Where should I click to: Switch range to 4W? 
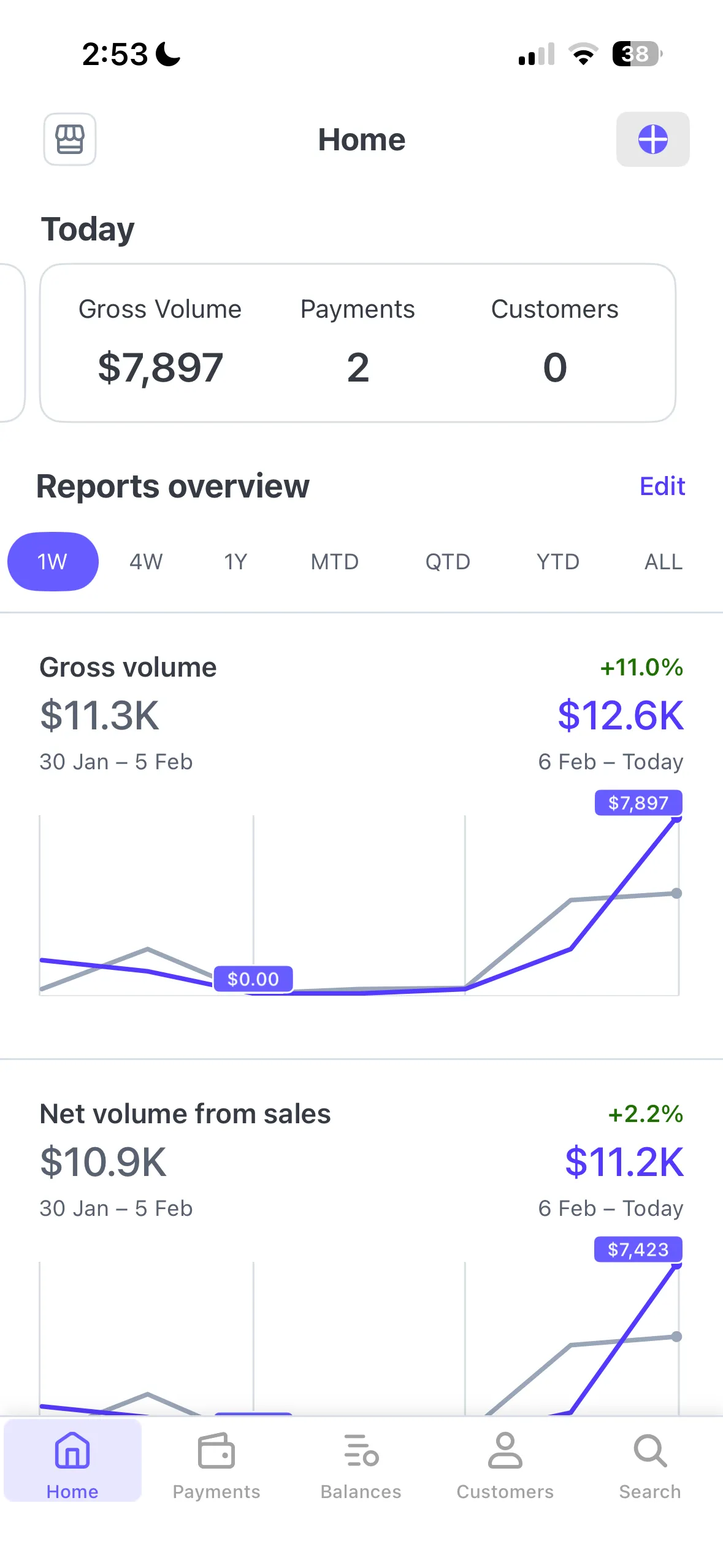pyautogui.click(x=146, y=561)
